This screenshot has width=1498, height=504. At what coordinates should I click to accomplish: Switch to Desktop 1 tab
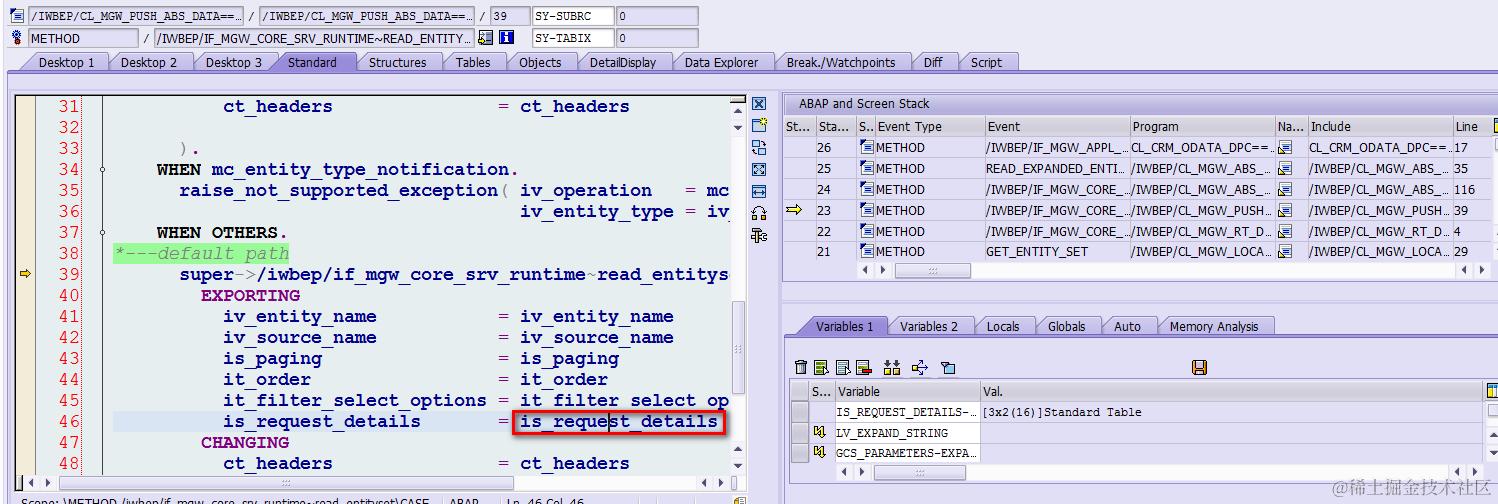point(66,62)
